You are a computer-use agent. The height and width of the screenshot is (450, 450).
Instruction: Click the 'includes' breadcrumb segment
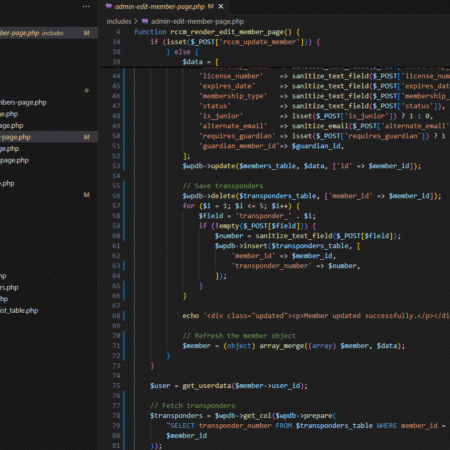pos(119,21)
